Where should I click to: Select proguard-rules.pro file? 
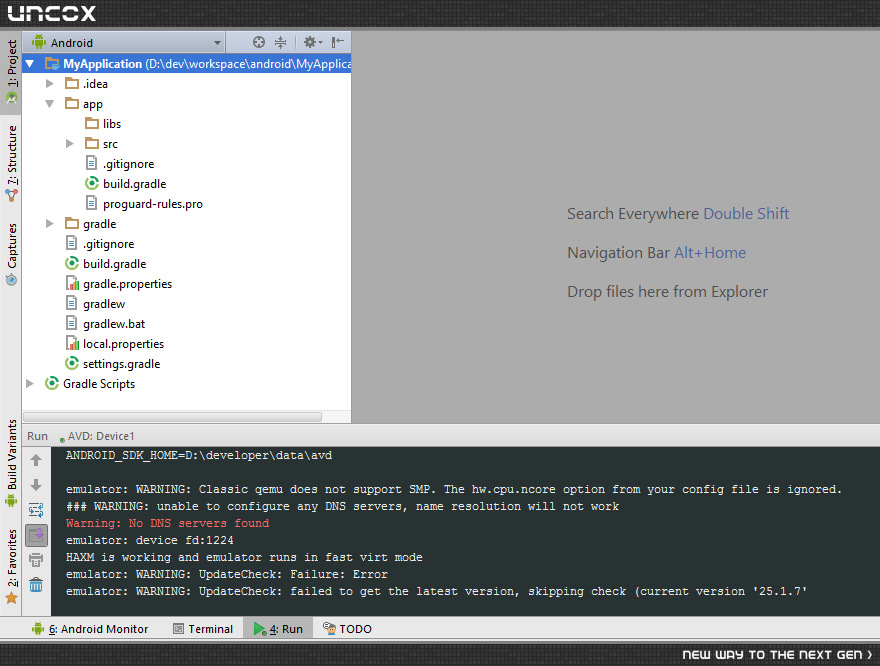tap(153, 204)
